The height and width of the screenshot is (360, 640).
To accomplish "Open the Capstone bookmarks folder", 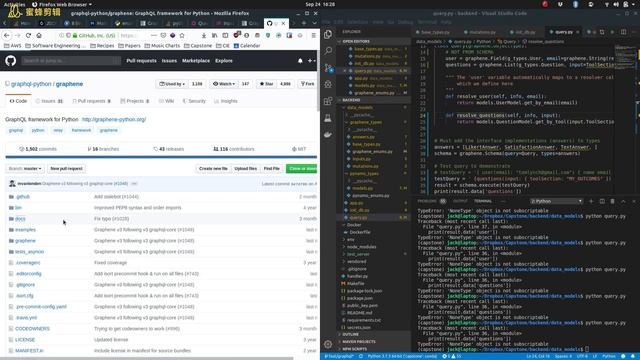I will (x=198, y=46).
